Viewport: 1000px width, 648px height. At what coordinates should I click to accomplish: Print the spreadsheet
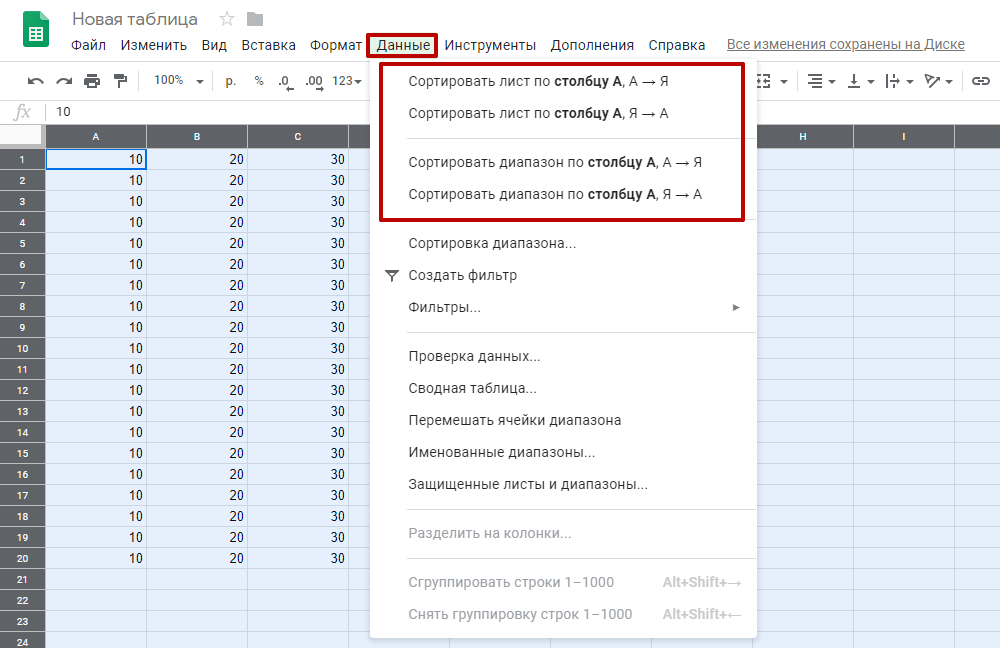click(92, 81)
